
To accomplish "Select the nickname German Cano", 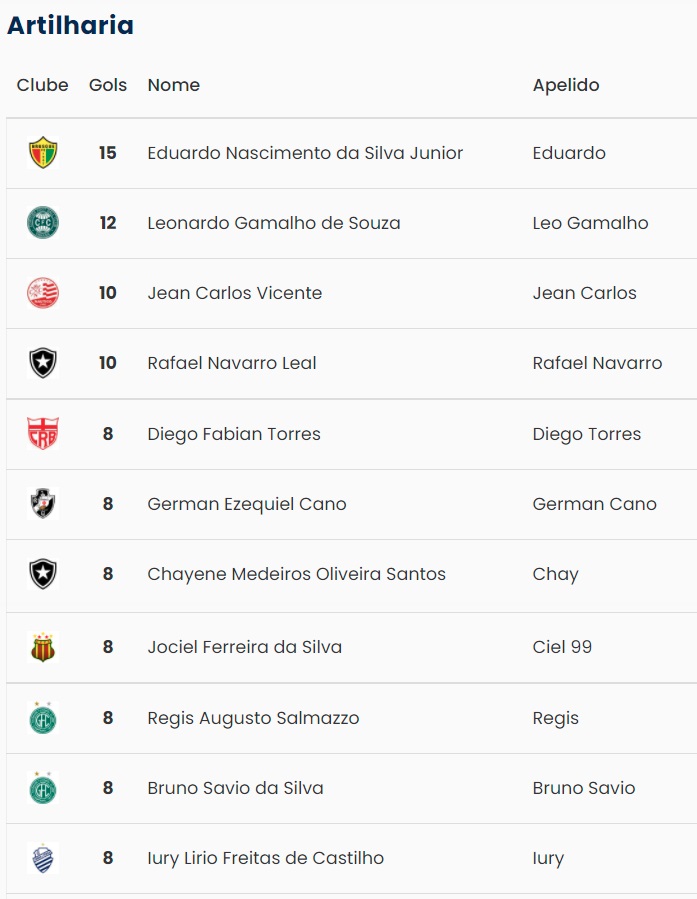I will (594, 504).
